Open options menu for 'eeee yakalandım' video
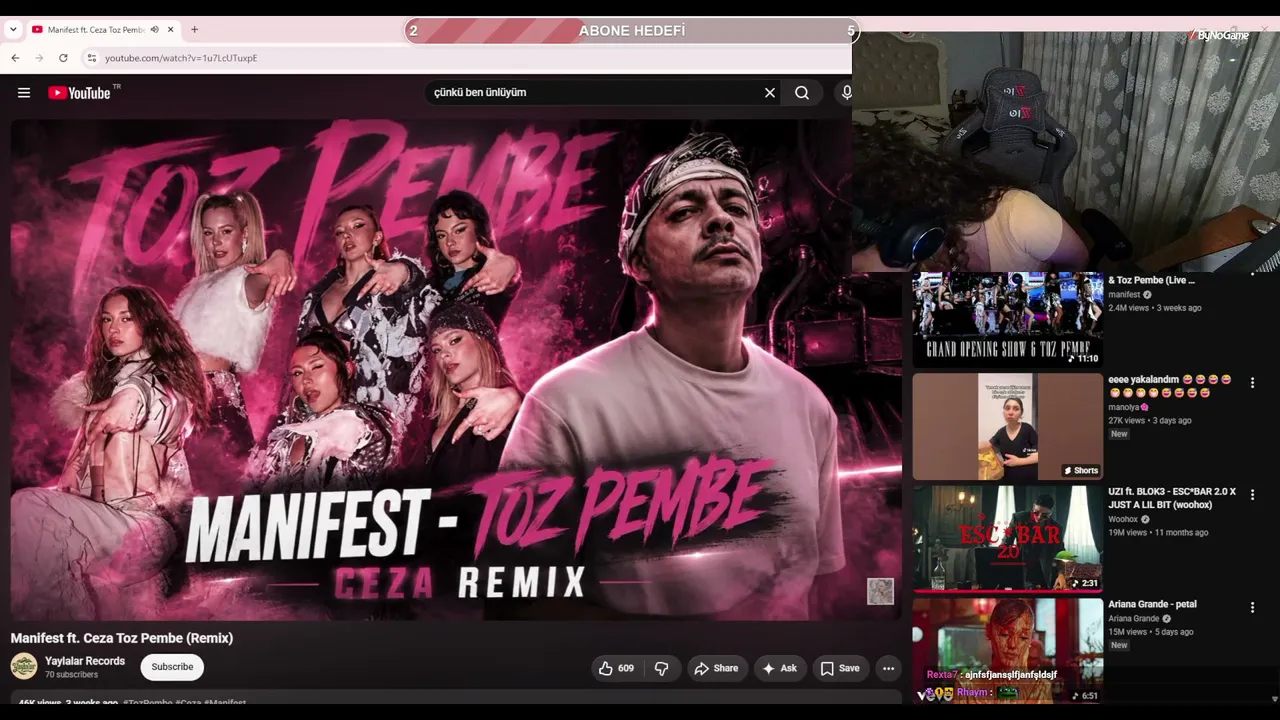 click(x=1252, y=383)
